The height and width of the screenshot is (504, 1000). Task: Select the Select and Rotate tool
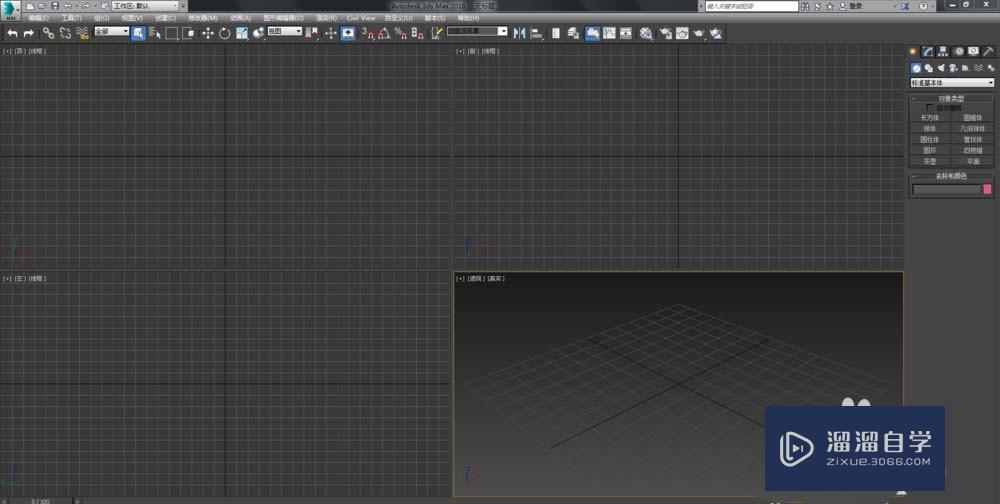point(225,33)
